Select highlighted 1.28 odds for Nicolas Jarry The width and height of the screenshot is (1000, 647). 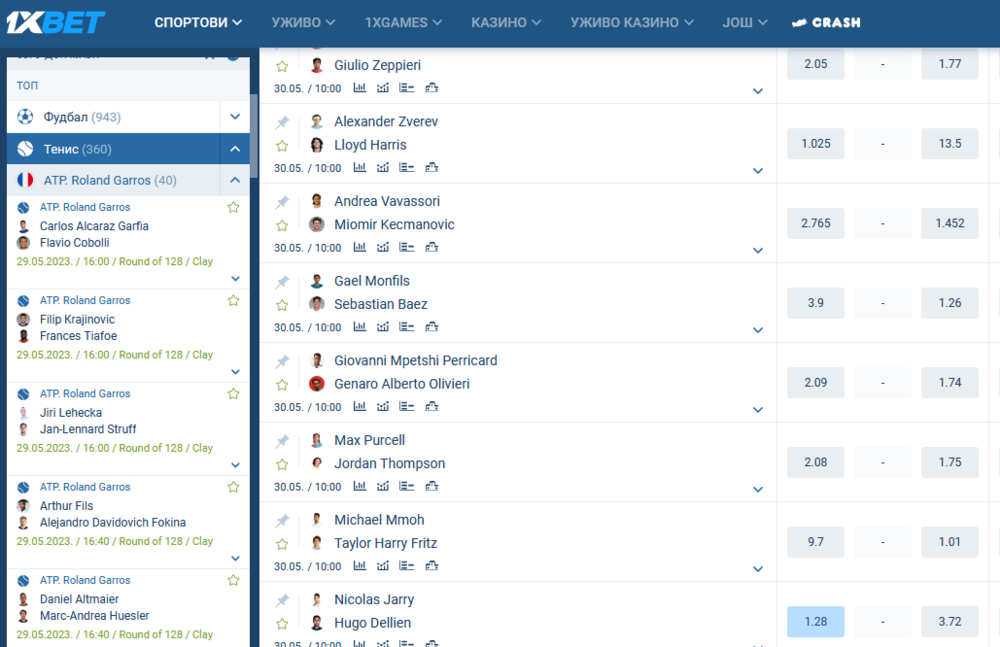(815, 621)
